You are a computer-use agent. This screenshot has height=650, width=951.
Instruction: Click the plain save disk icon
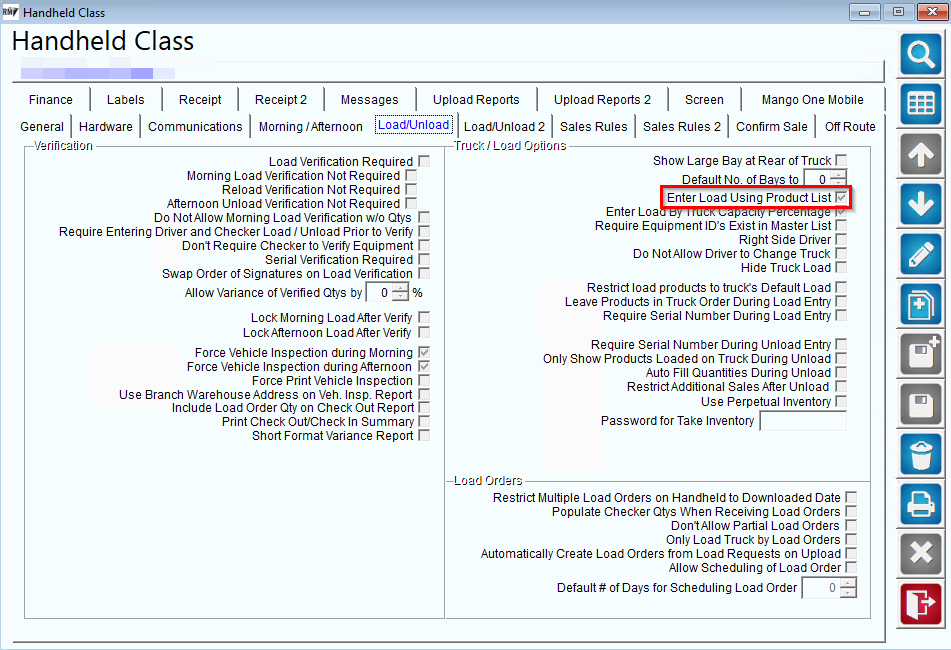pos(921,404)
